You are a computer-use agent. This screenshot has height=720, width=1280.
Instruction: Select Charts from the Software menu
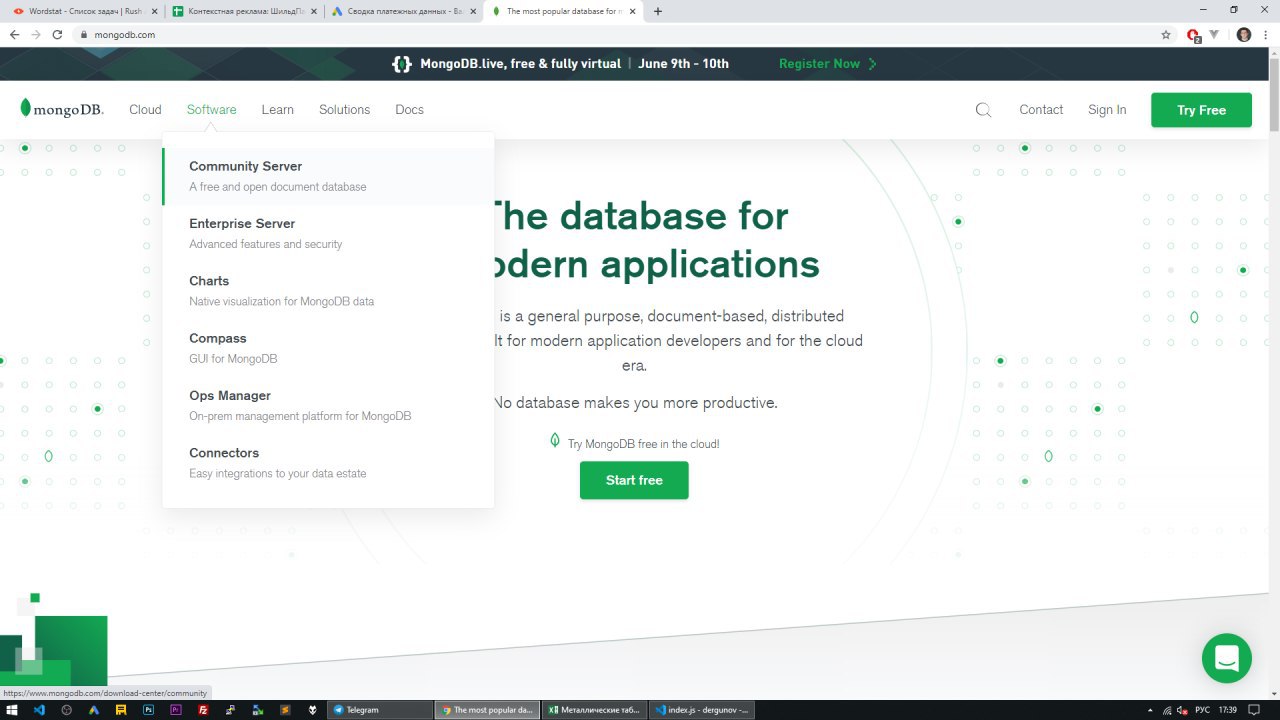(328, 290)
